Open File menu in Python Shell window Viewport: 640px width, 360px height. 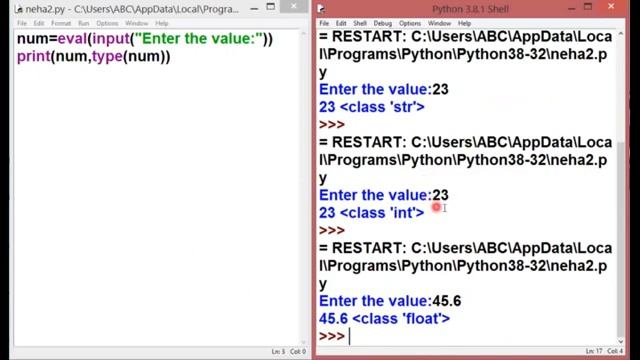click(x=324, y=23)
